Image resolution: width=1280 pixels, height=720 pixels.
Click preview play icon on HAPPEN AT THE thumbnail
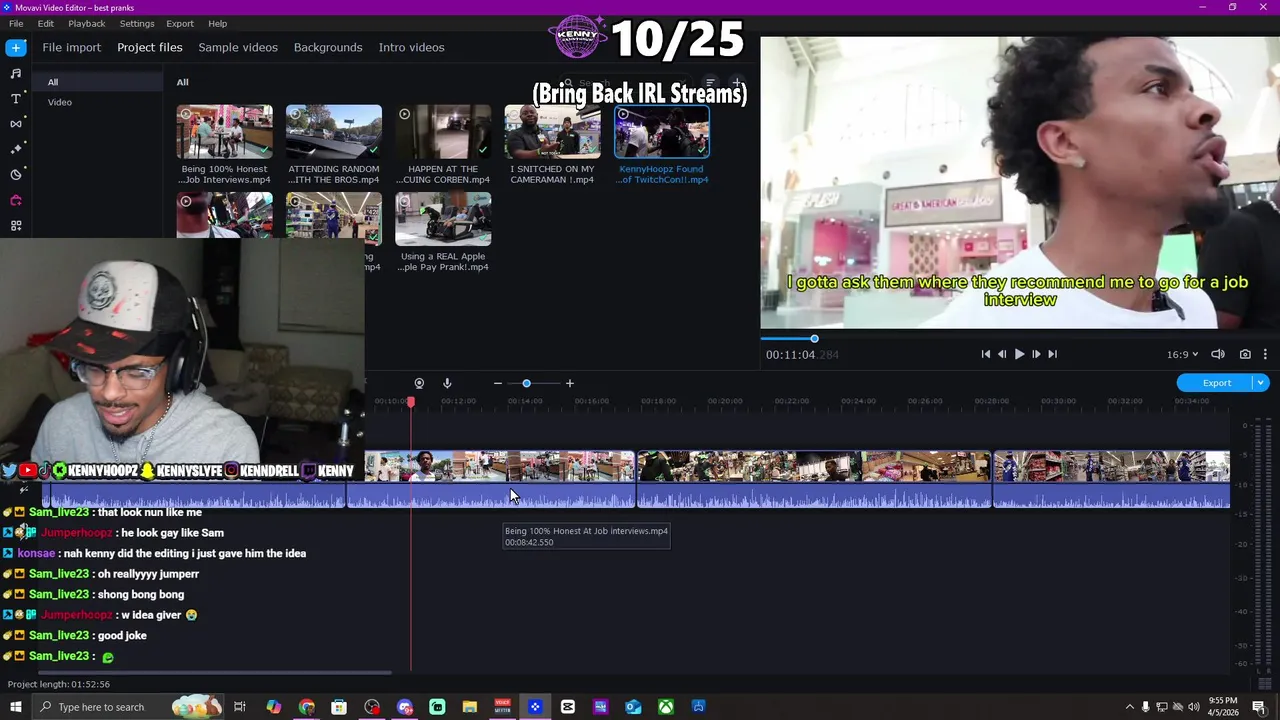pos(404,114)
